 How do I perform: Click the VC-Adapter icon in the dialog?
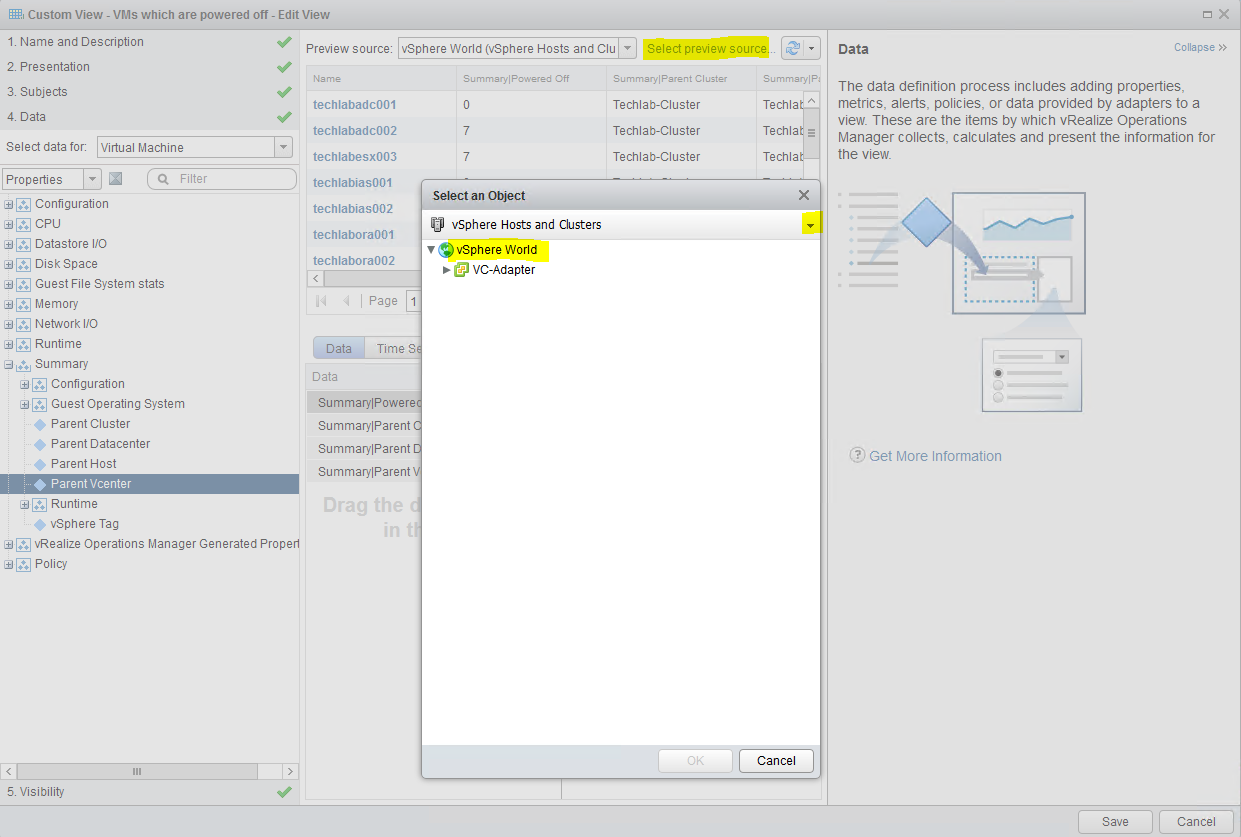[461, 270]
